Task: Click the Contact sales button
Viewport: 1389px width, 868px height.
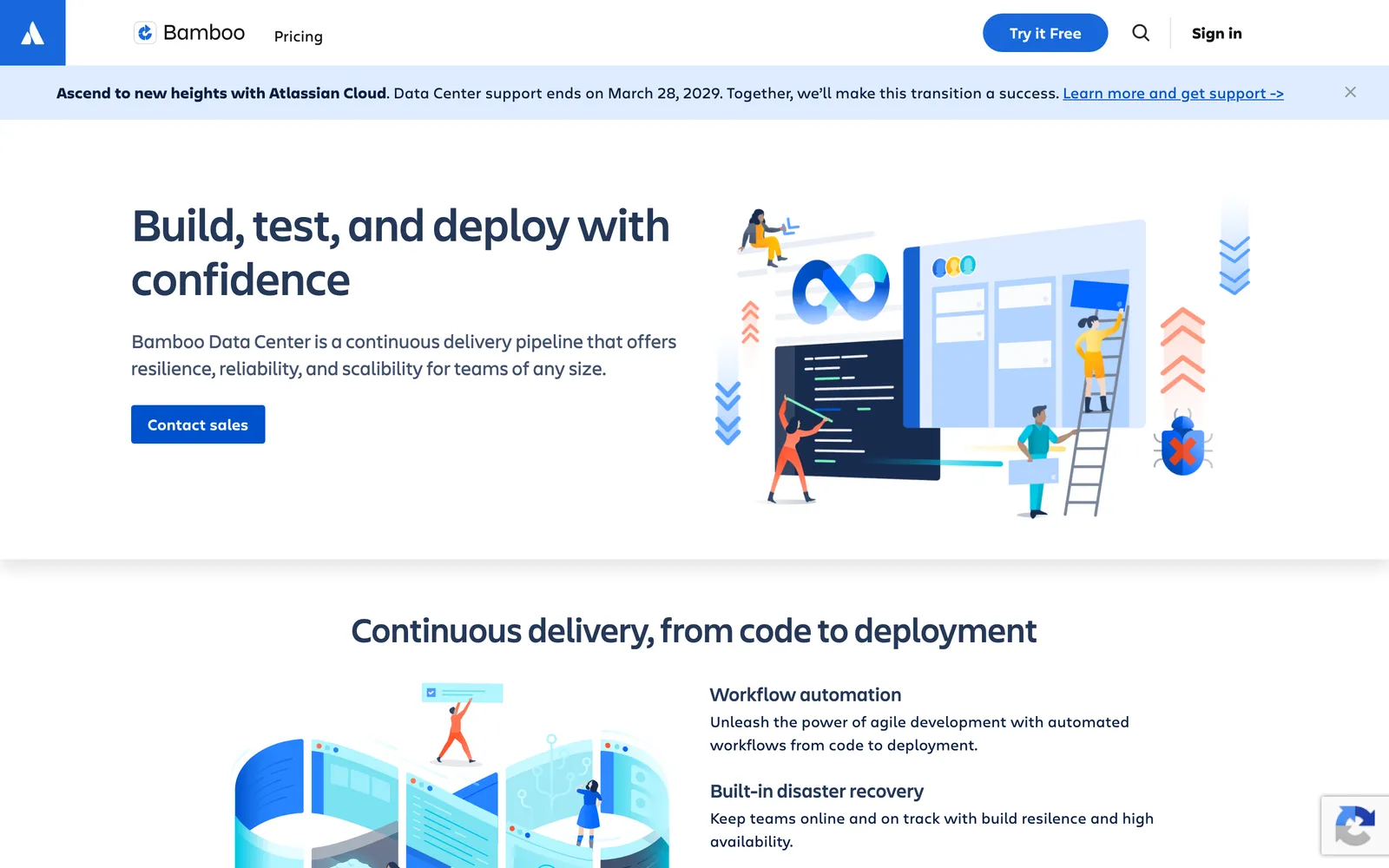Action: pos(198,424)
